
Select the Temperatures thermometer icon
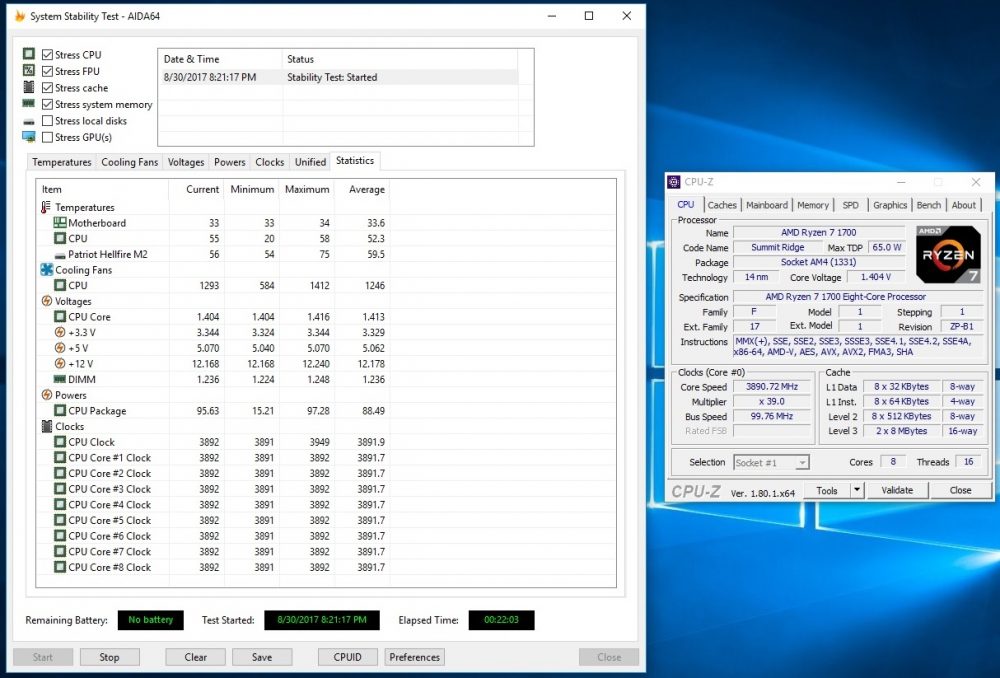pyautogui.click(x=46, y=207)
